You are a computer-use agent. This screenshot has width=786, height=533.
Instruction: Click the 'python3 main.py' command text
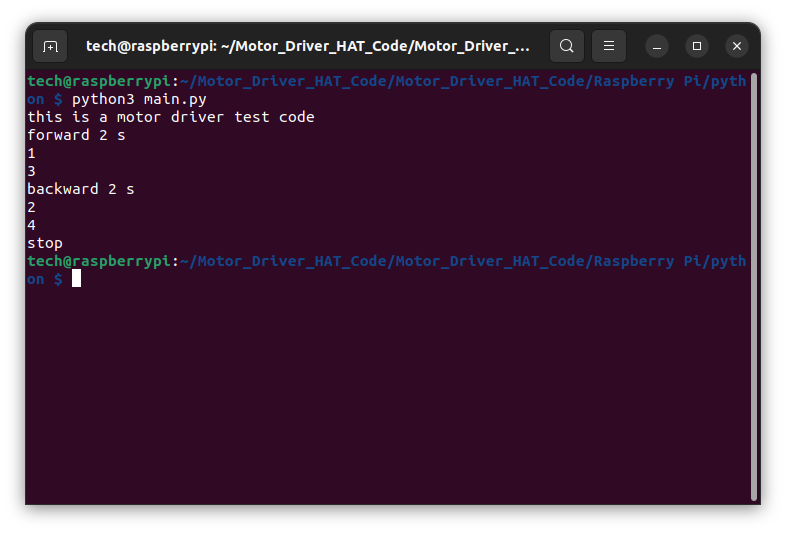pos(139,99)
